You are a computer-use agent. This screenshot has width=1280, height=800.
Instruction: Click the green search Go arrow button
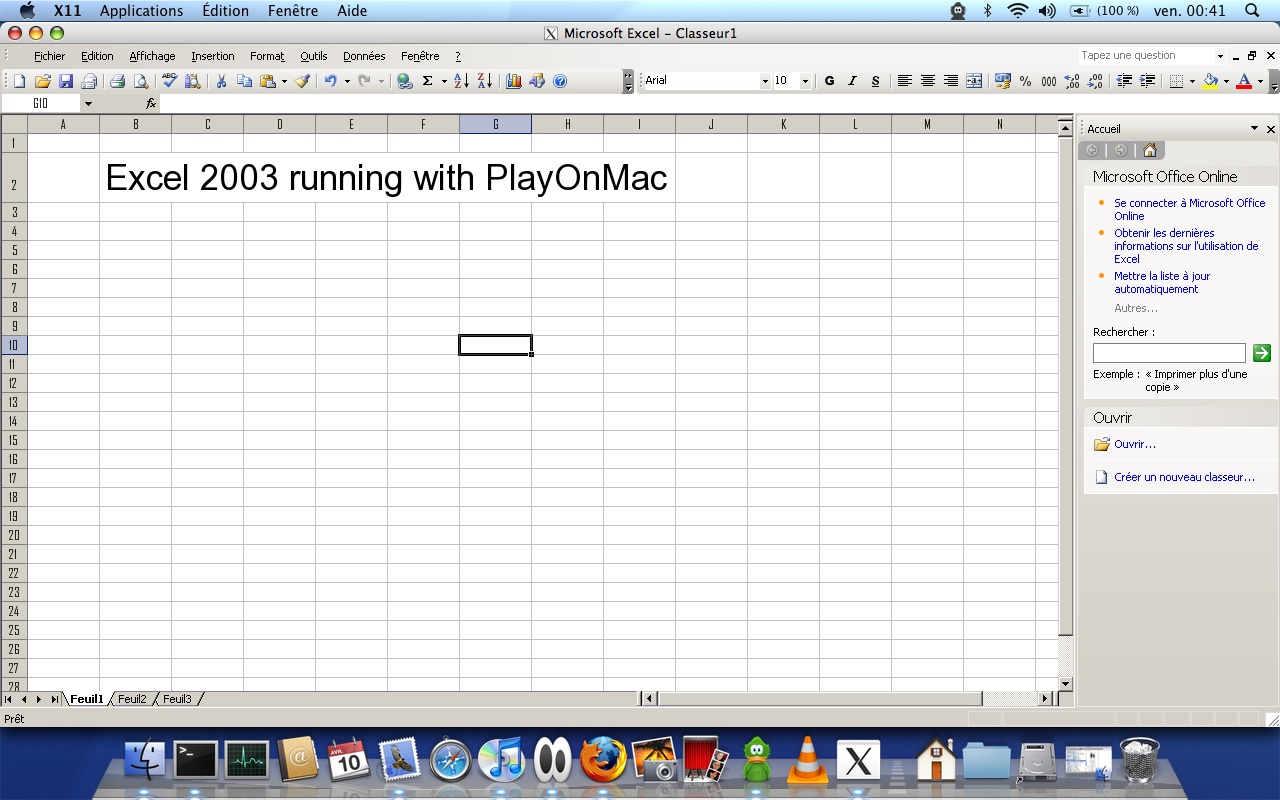tap(1262, 353)
